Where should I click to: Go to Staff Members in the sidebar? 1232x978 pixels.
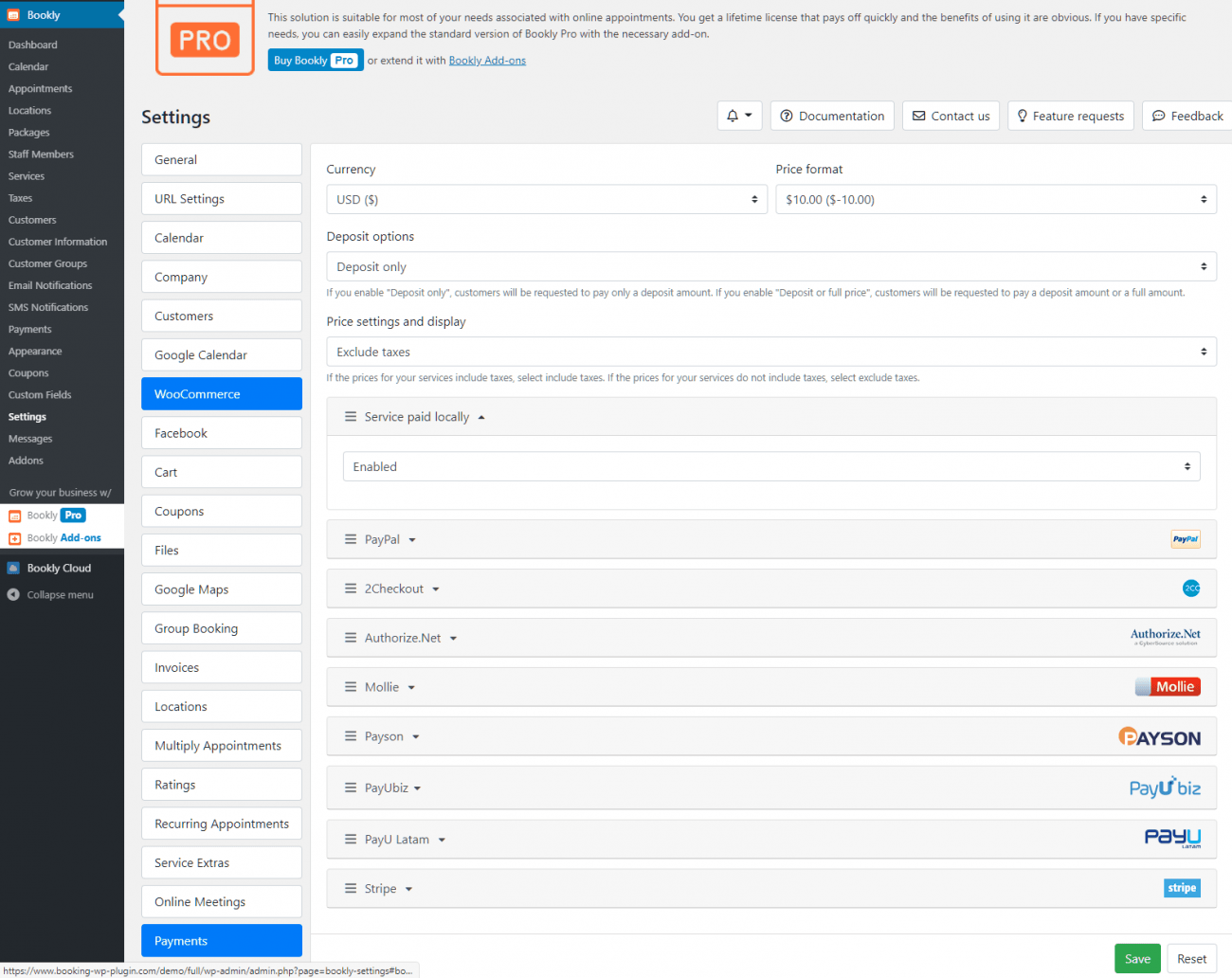pos(41,154)
